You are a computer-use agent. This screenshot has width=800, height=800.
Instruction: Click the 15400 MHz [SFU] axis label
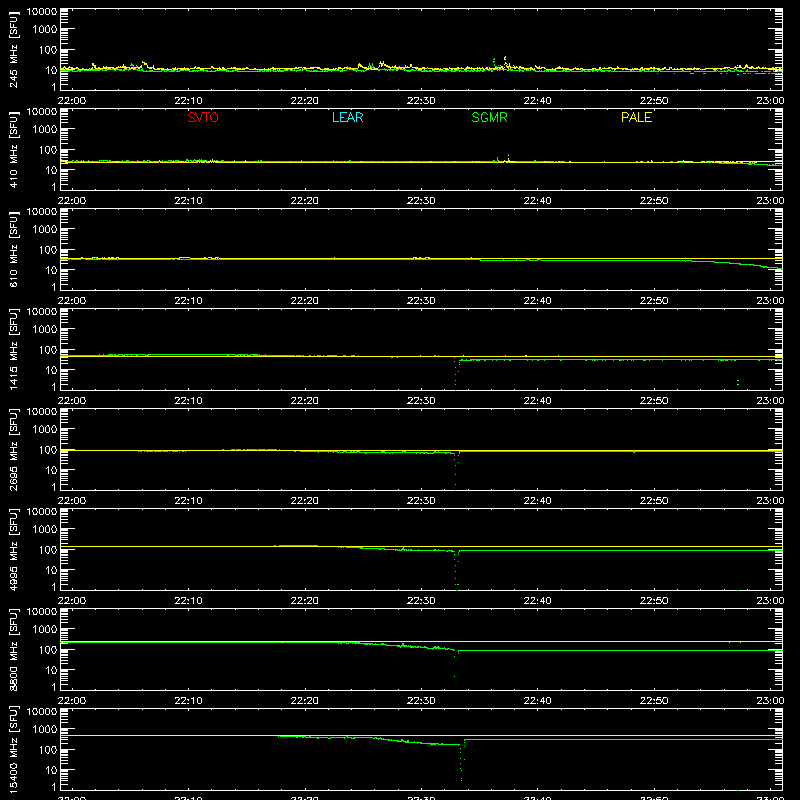[x=13, y=749]
